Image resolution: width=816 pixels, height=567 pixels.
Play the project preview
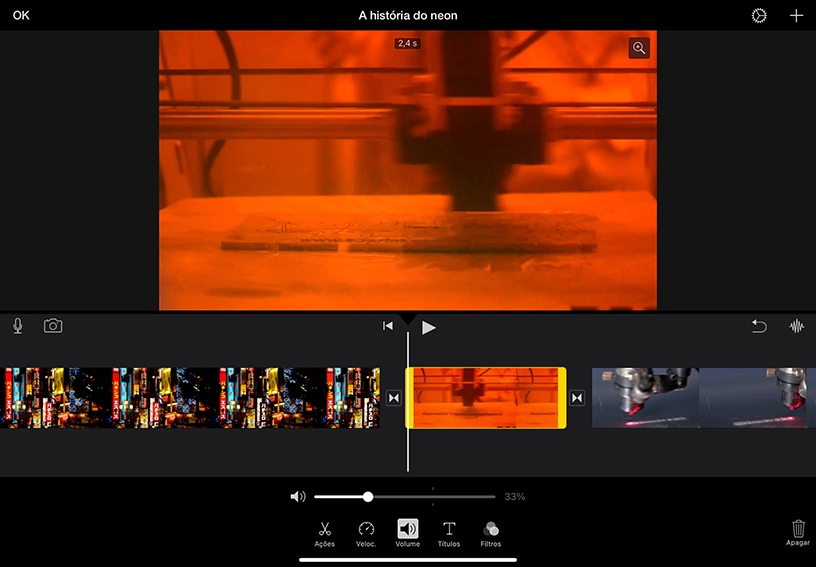click(428, 327)
